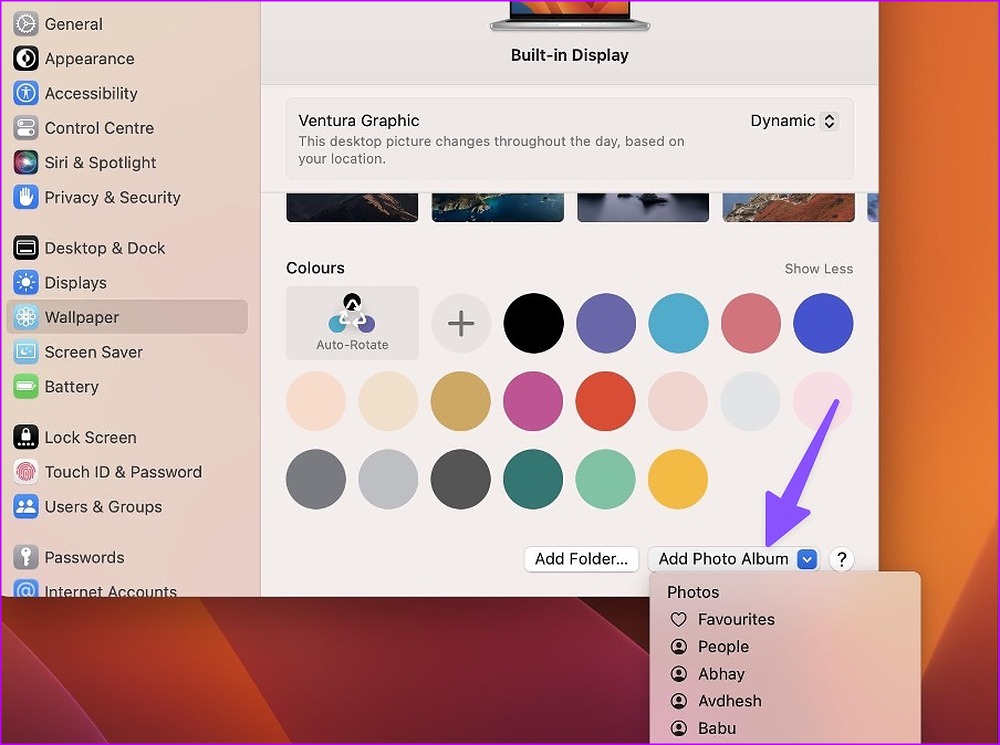Click the Add Folder button
The width and height of the screenshot is (1000, 745).
[581, 559]
